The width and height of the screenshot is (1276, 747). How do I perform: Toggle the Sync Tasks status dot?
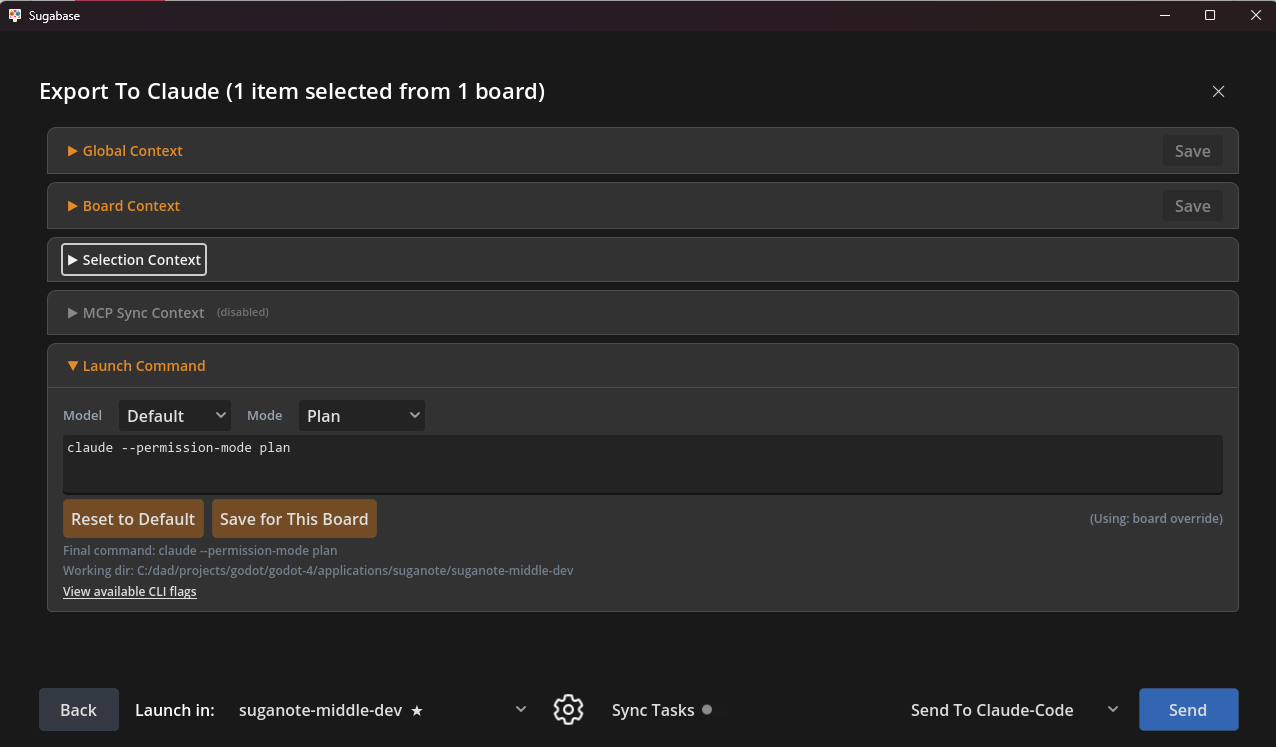pyautogui.click(x=707, y=710)
